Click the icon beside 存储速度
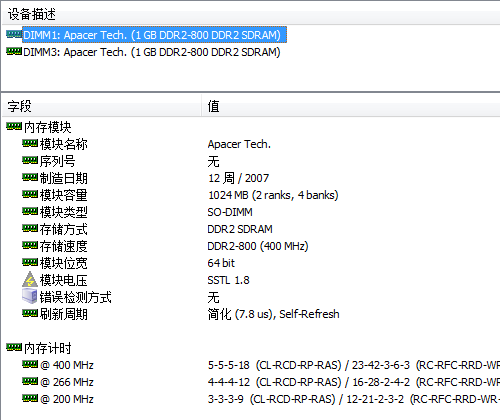The image size is (500, 420). 30,245
